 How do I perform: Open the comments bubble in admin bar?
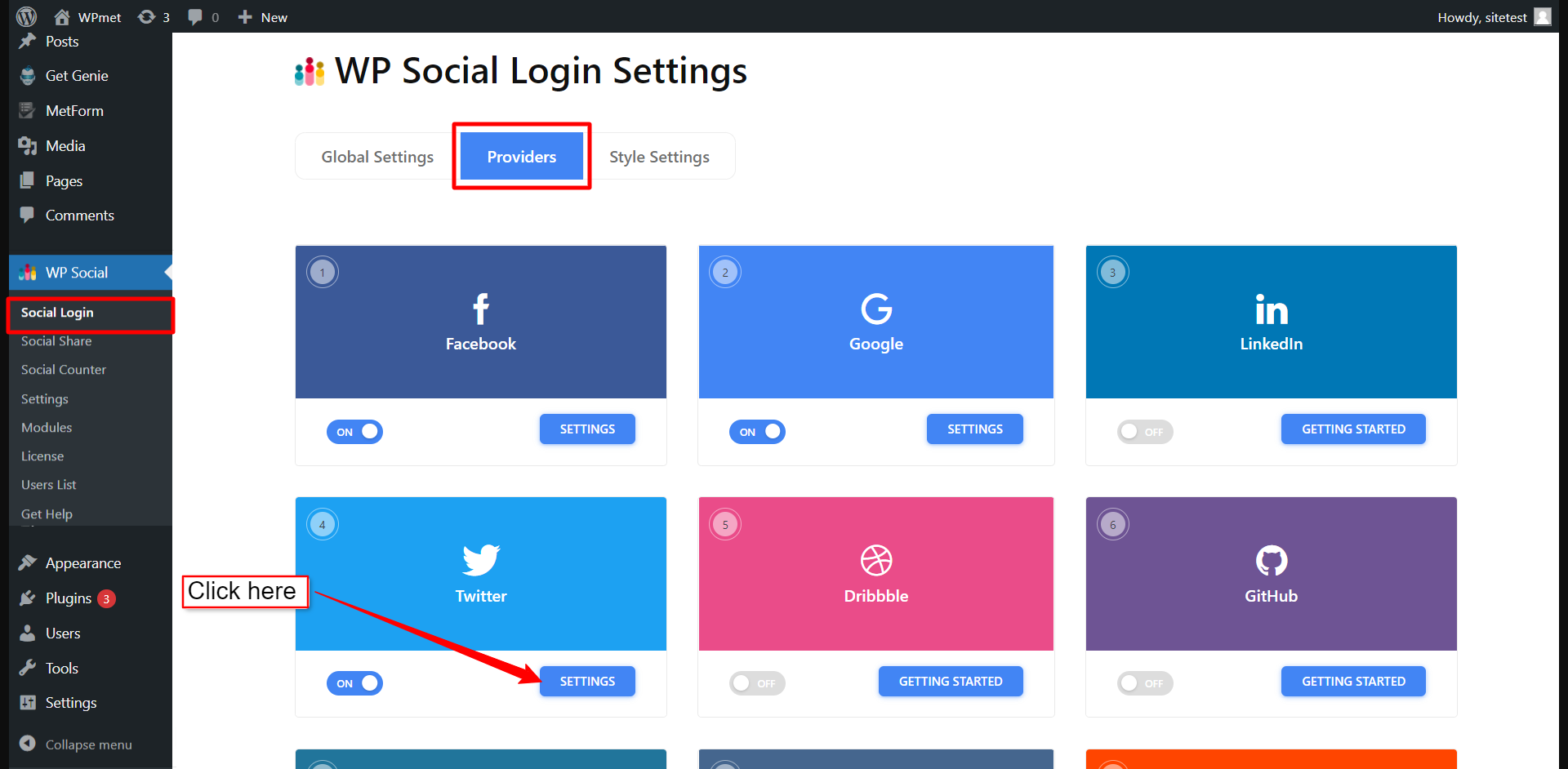(195, 17)
